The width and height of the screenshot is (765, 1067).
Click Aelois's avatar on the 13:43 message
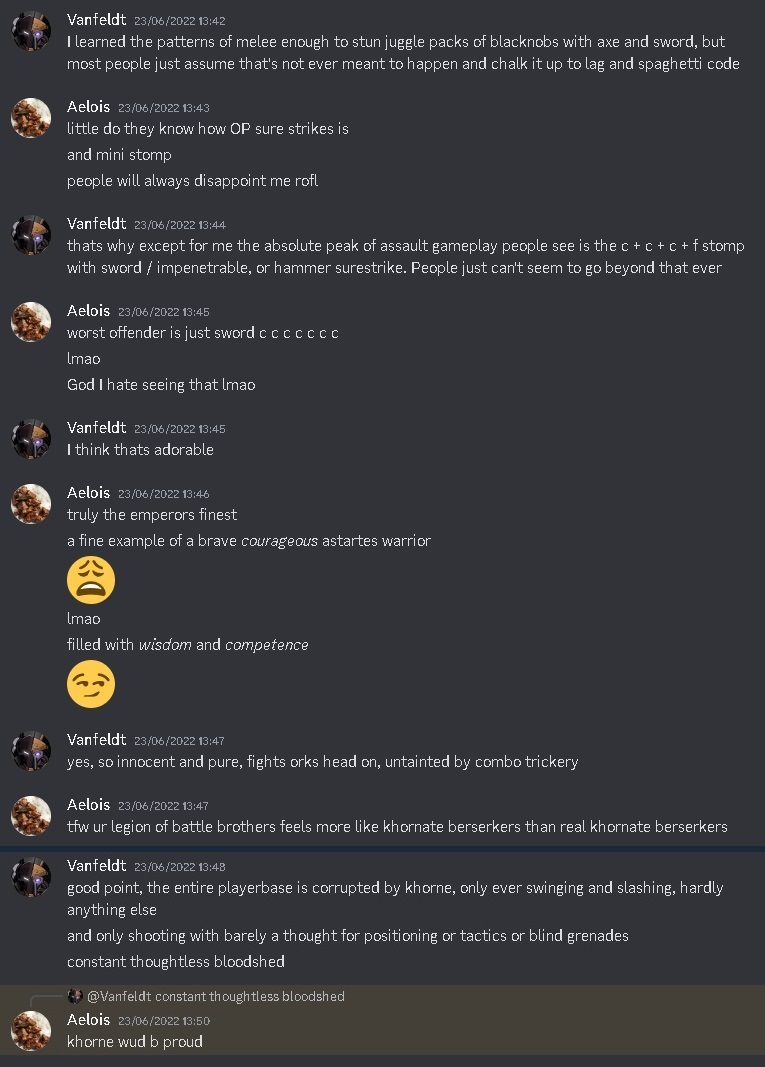pyautogui.click(x=31, y=119)
